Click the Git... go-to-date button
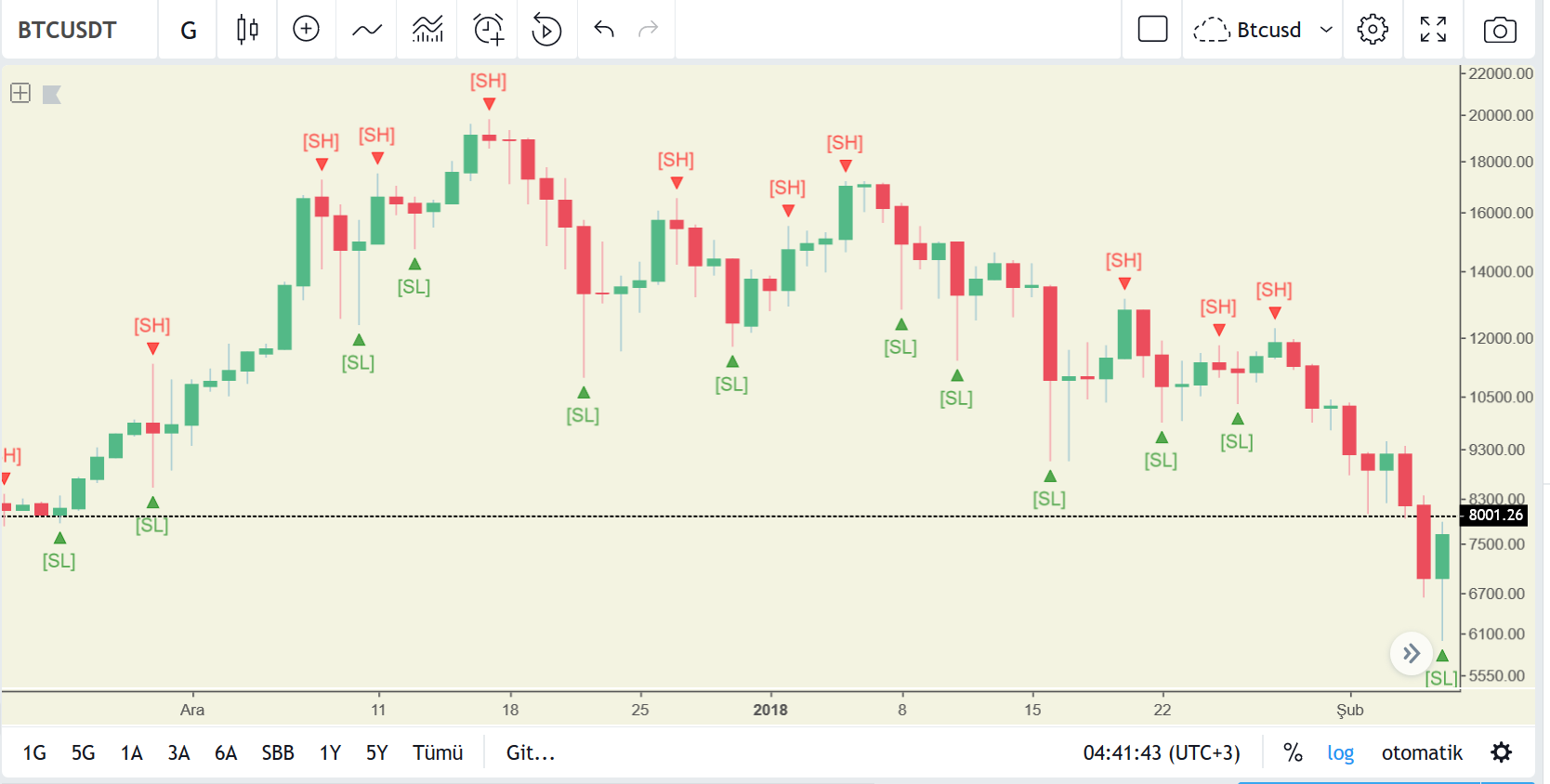Screen dimensions: 1550x784 (531, 752)
